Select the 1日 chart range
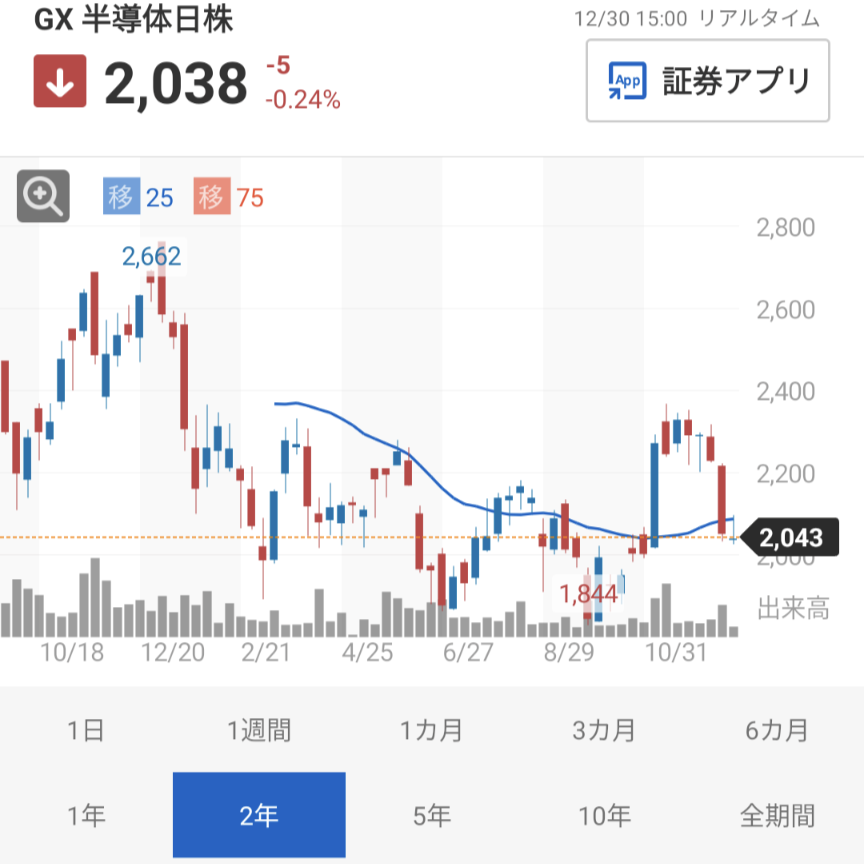The height and width of the screenshot is (864, 864). [x=86, y=730]
